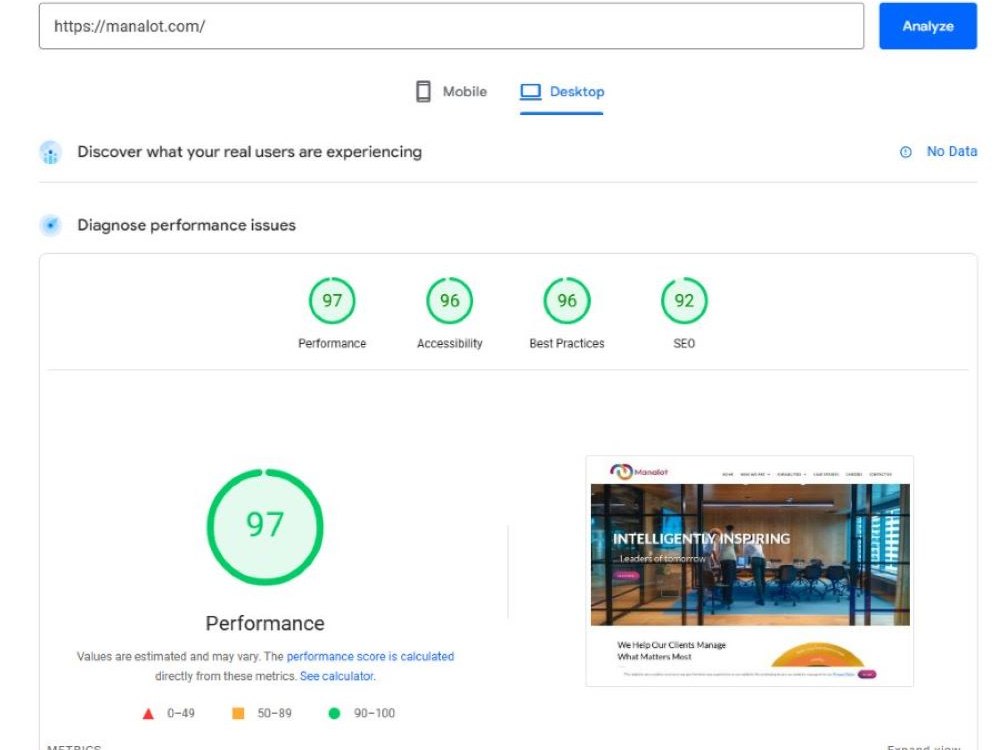This screenshot has height=750, width=1000.
Task: Click the SEO label
Action: (684, 343)
